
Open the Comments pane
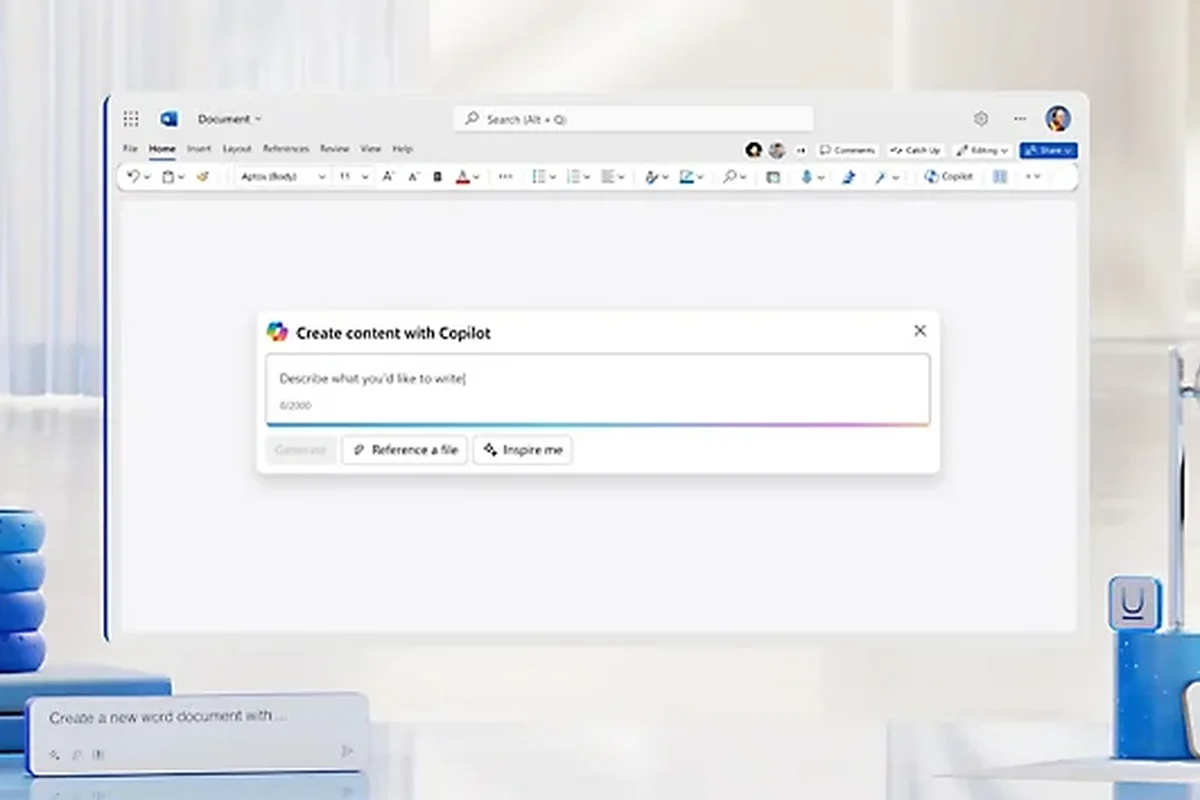click(x=847, y=150)
